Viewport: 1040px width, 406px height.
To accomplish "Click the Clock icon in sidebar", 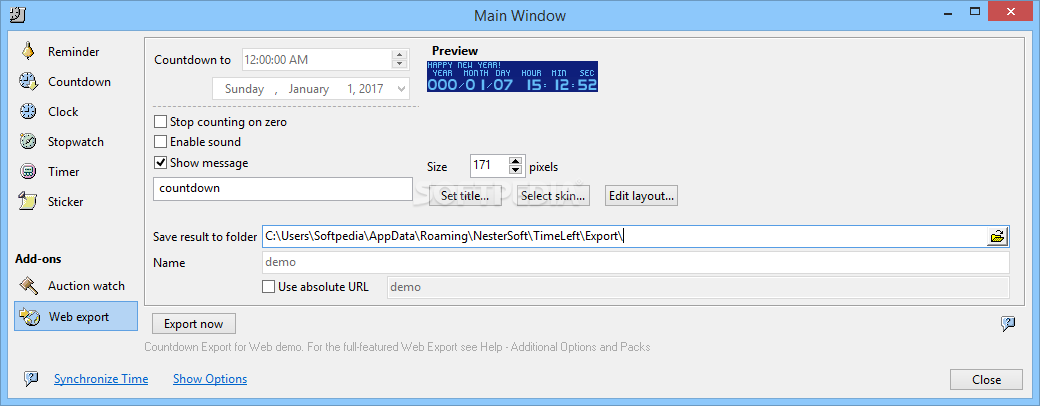I will [28, 111].
